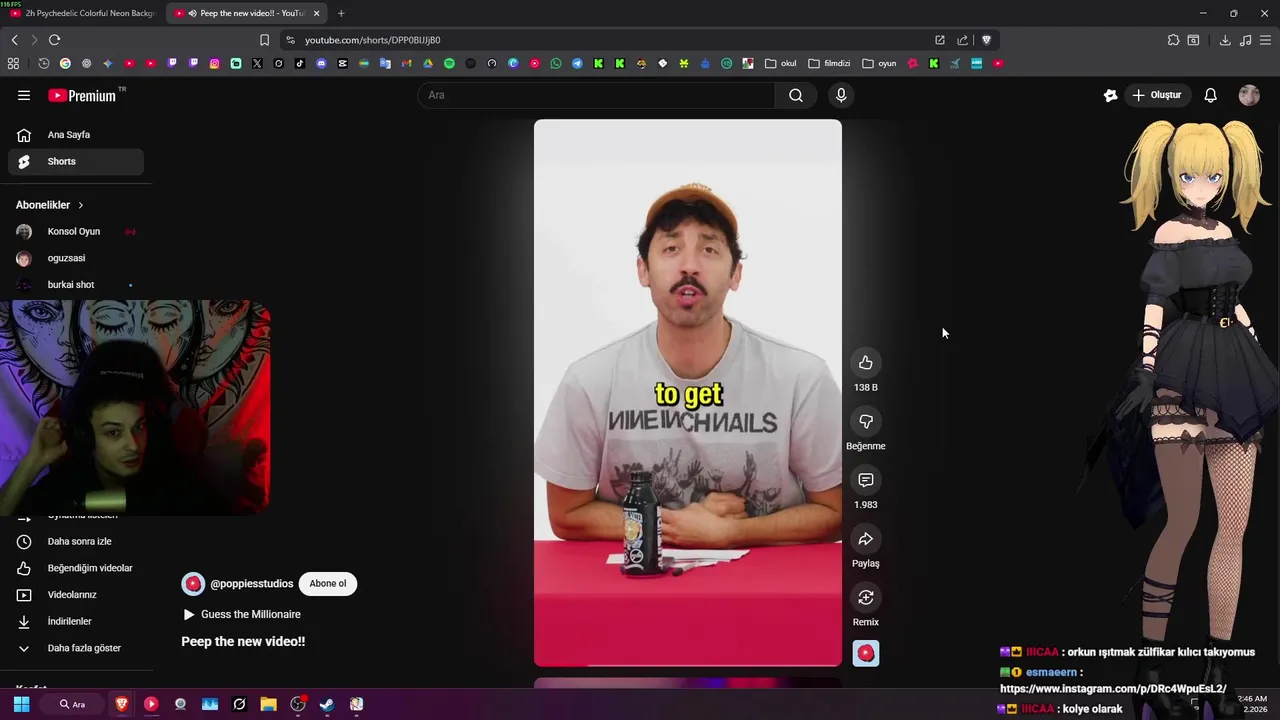
Task: Open the Oluştur create button
Action: [x=1157, y=95]
